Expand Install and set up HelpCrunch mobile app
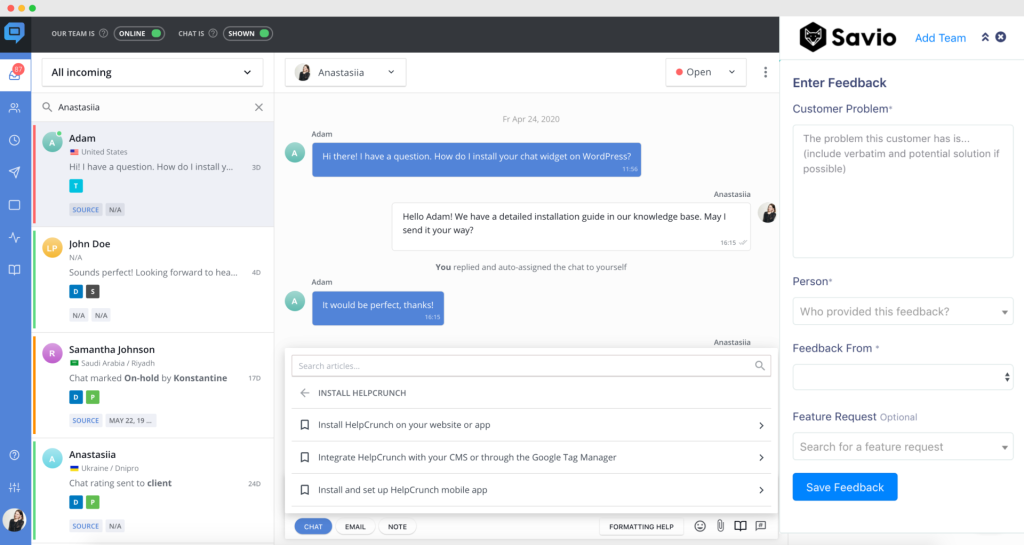The height and width of the screenshot is (545, 1024). (531, 490)
